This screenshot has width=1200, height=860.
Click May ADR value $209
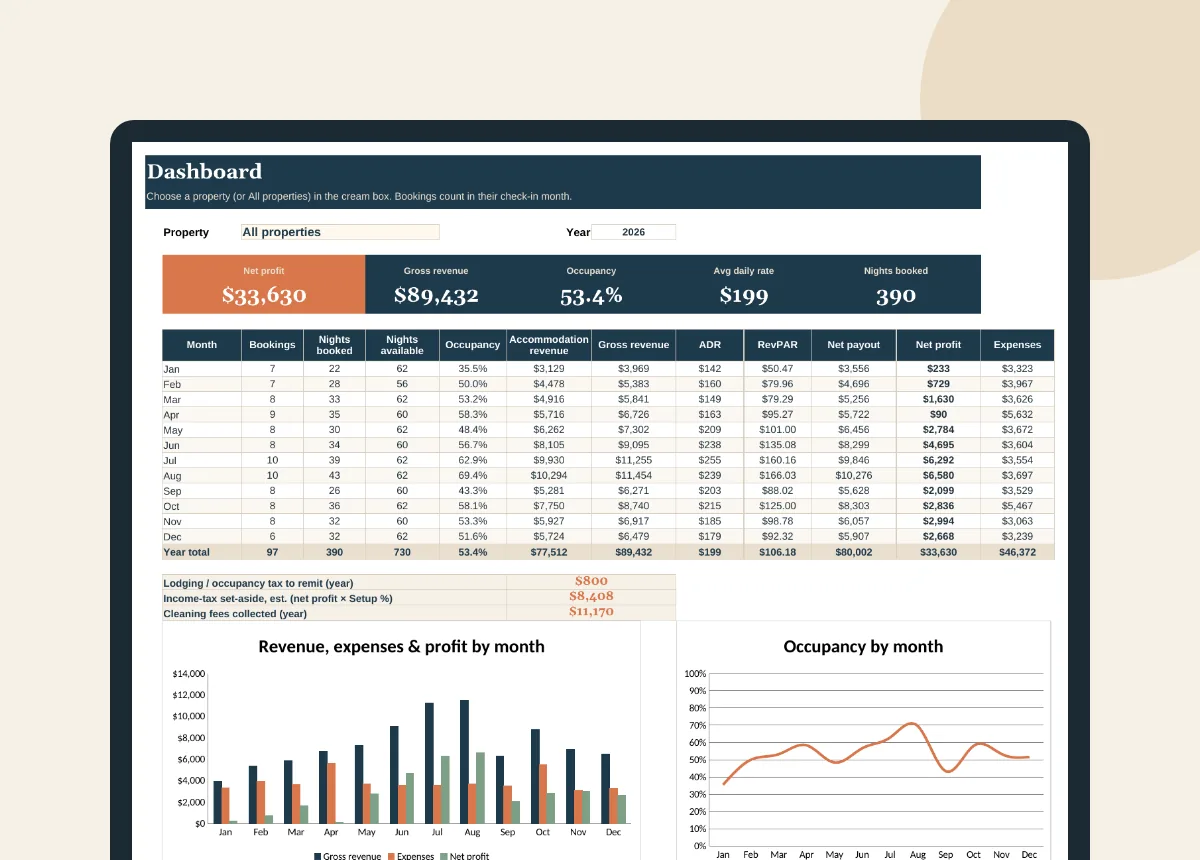(x=710, y=430)
